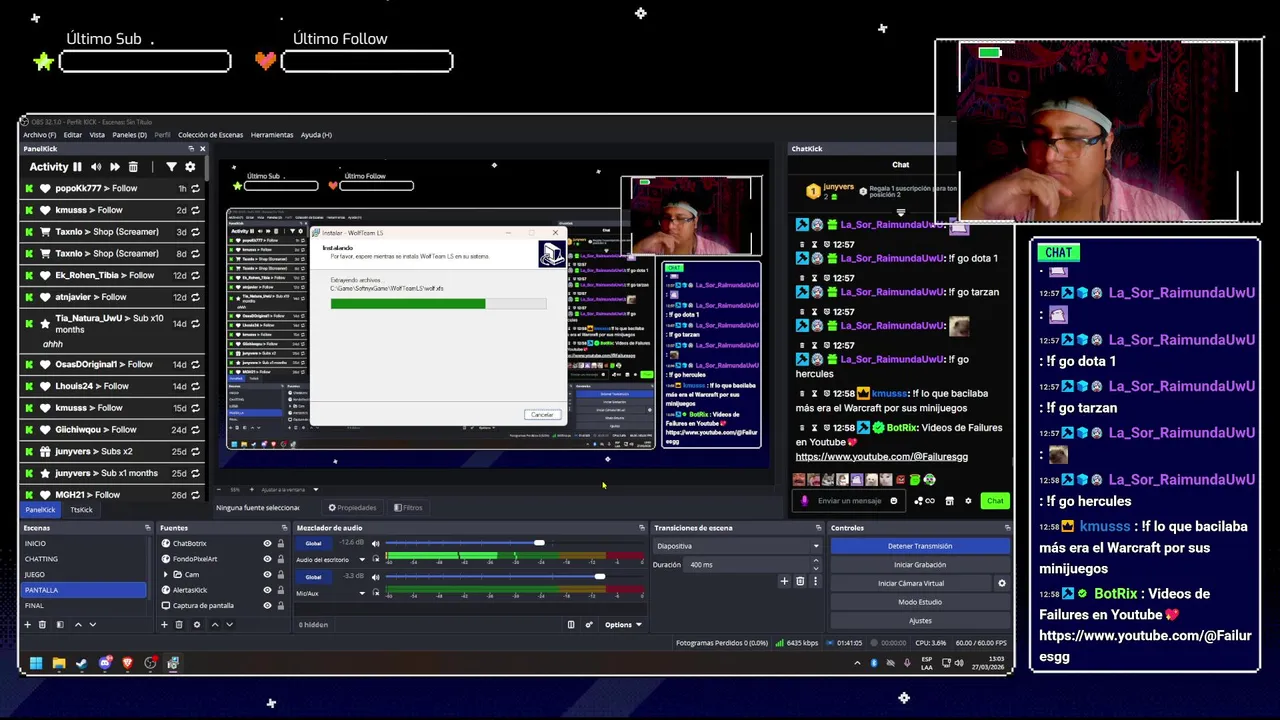
Task: Open the audio mixer Options dropdown
Action: [x=623, y=625]
